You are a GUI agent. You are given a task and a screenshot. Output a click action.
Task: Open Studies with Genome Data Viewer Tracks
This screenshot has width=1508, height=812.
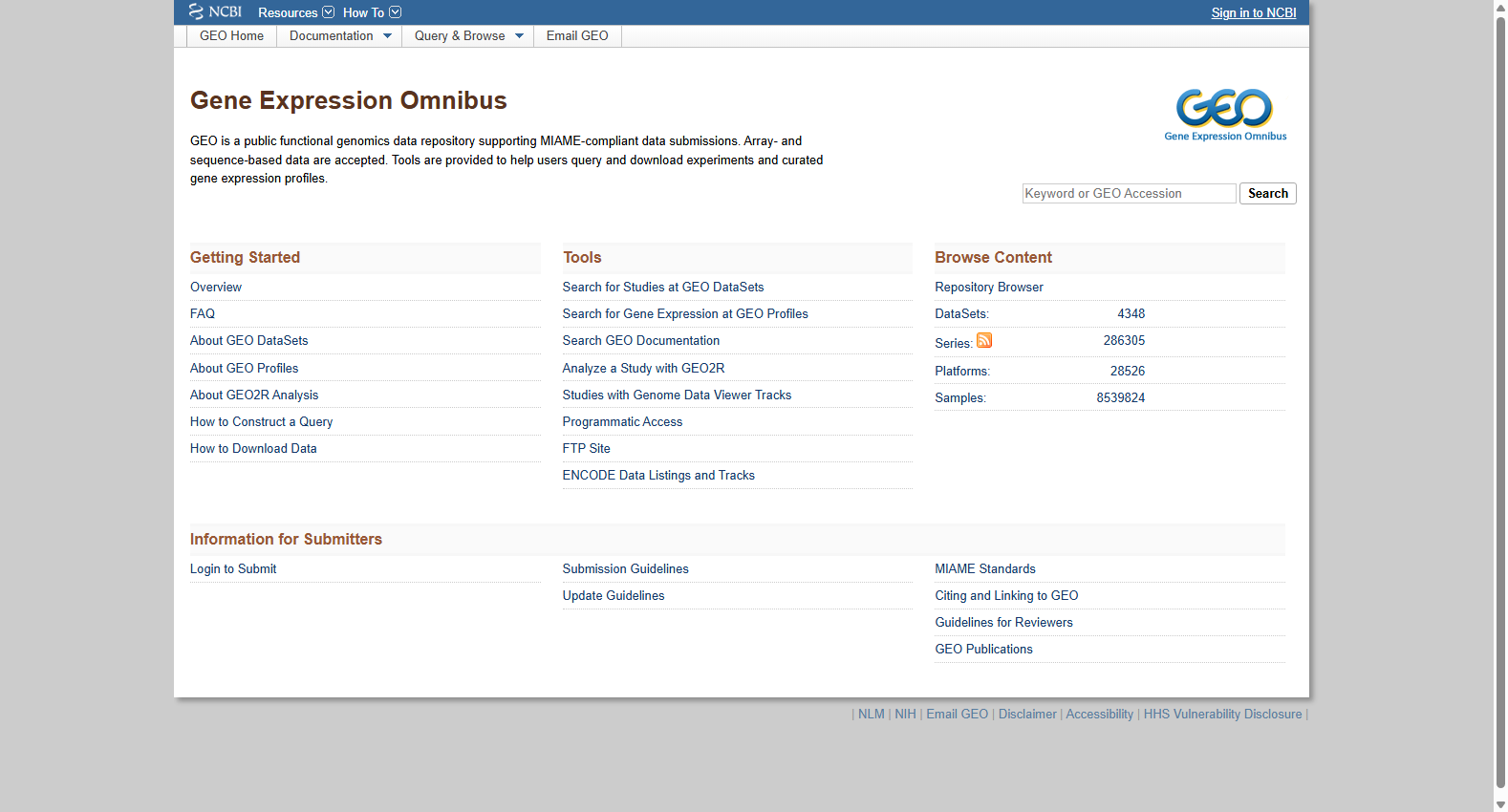pos(678,395)
